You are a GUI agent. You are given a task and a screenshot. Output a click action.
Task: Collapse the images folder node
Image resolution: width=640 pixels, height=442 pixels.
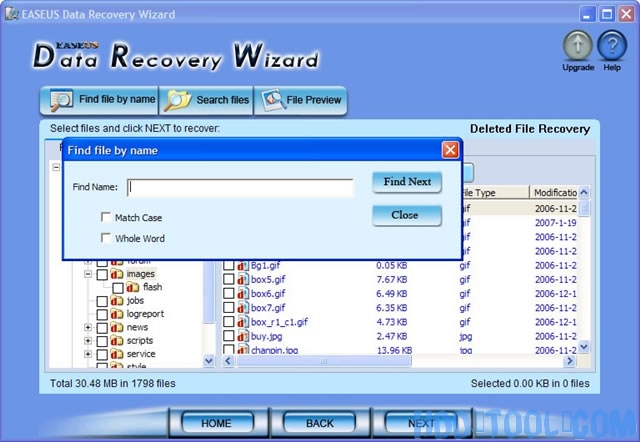[x=88, y=274]
